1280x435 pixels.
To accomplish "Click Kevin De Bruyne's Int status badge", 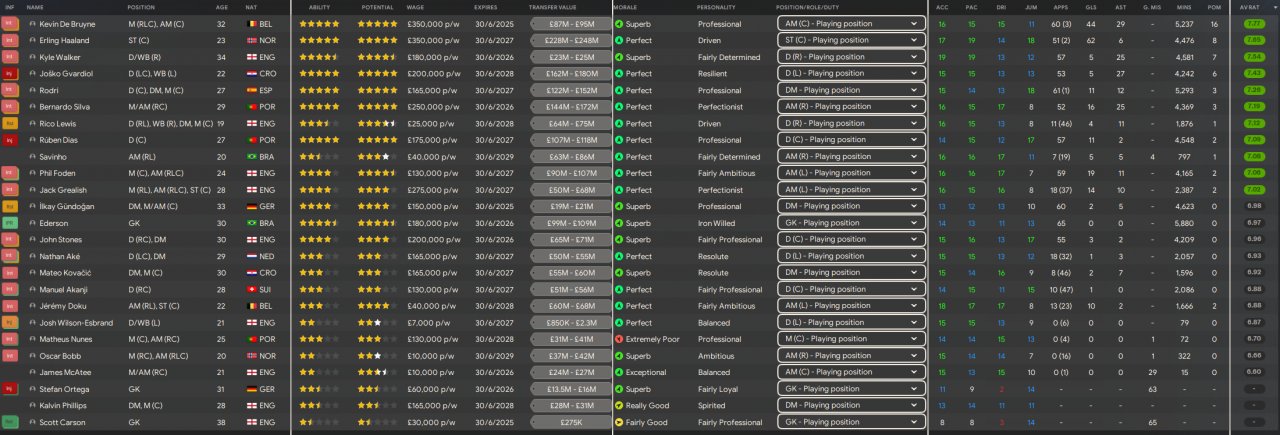I will [x=10, y=23].
